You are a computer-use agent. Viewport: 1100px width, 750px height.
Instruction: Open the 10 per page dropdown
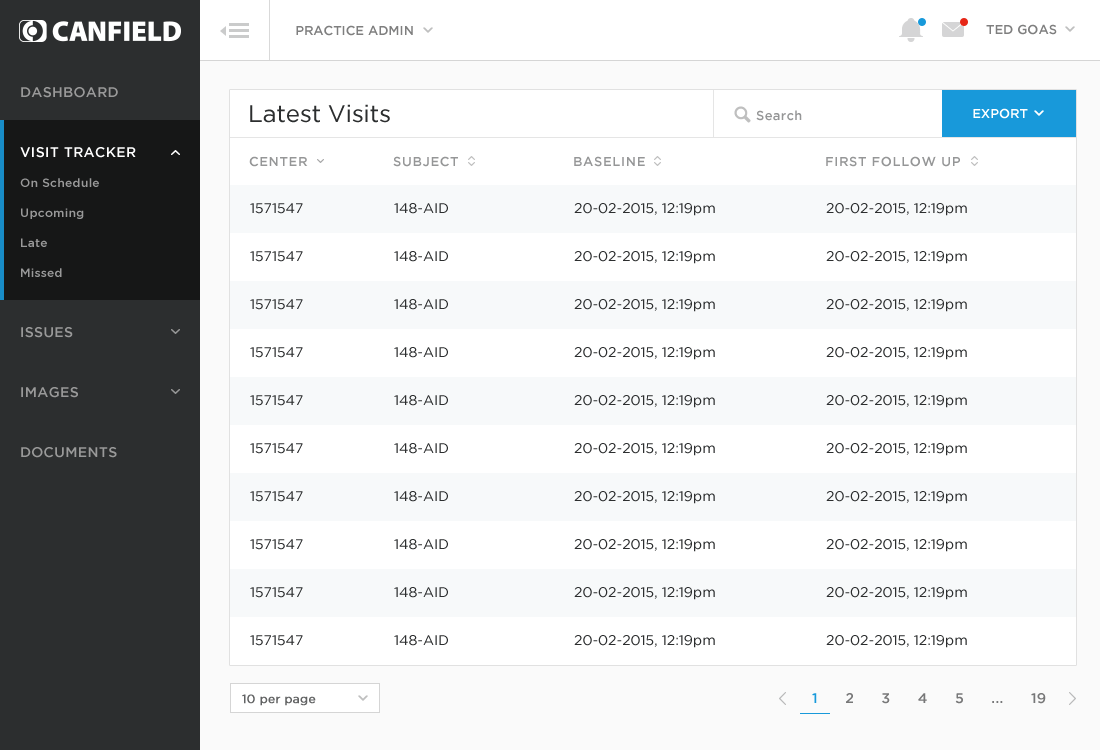pyautogui.click(x=305, y=699)
